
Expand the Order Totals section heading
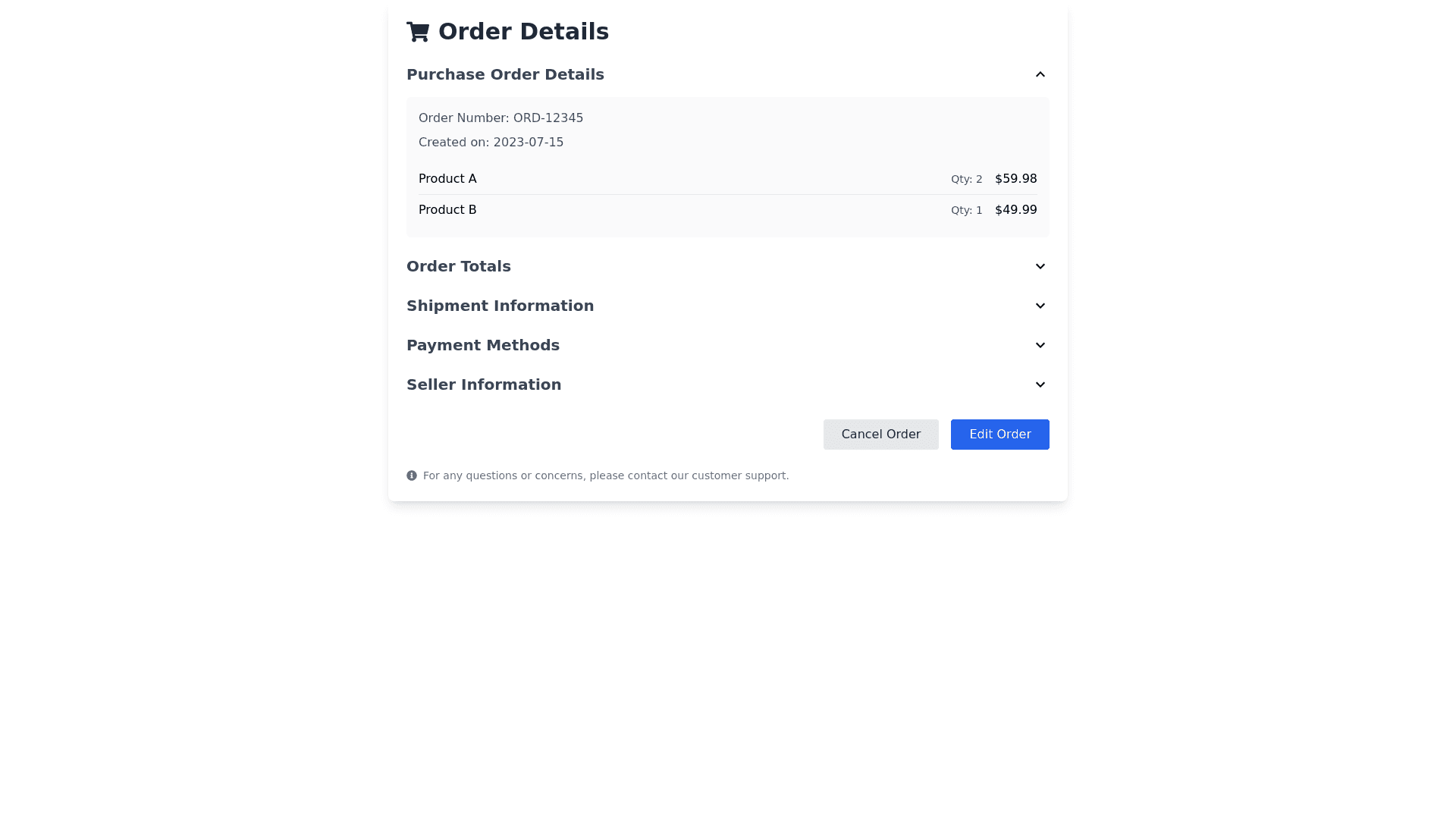point(459,266)
